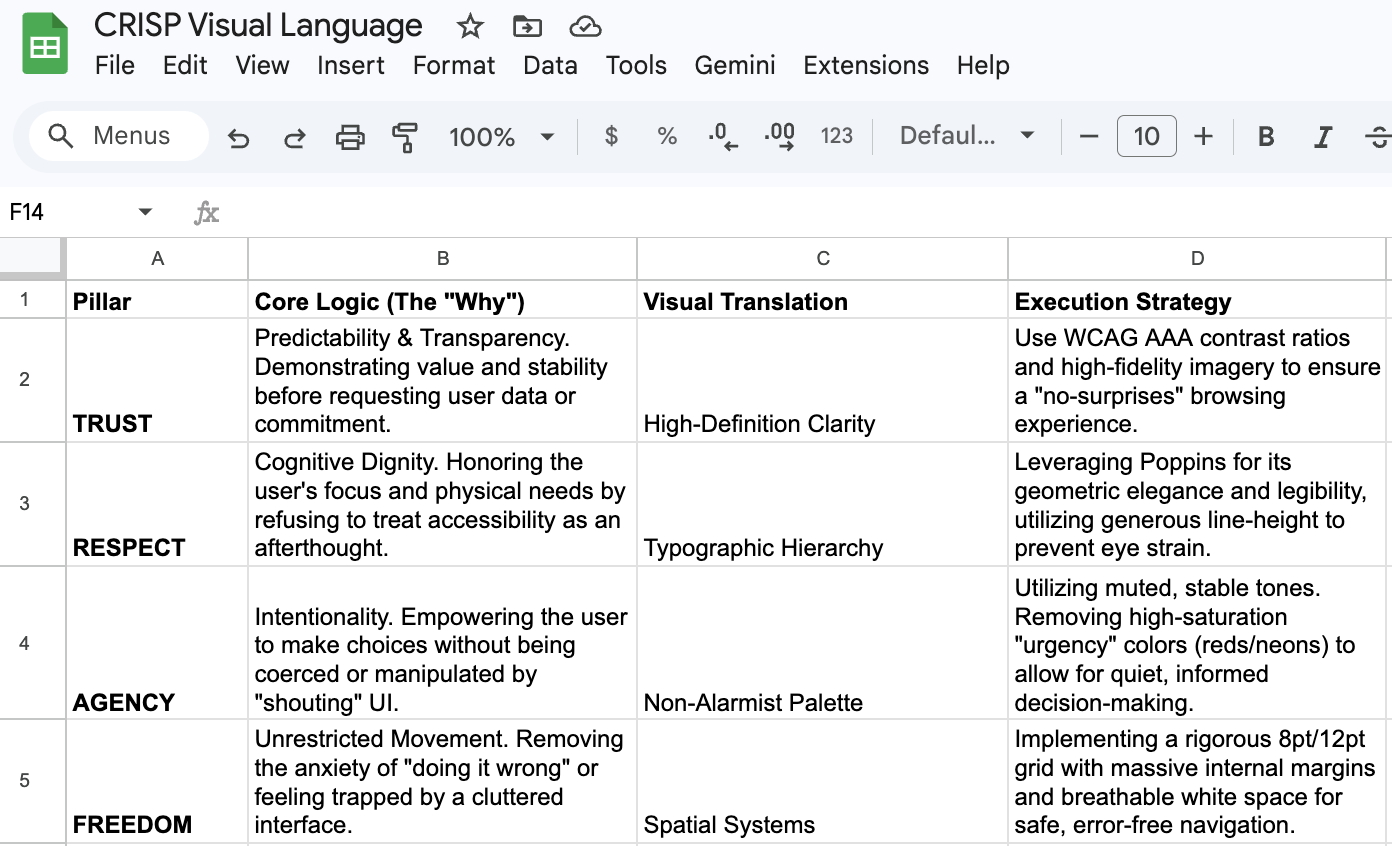Toggle bold formatting
This screenshot has width=1392, height=846.
[1266, 137]
